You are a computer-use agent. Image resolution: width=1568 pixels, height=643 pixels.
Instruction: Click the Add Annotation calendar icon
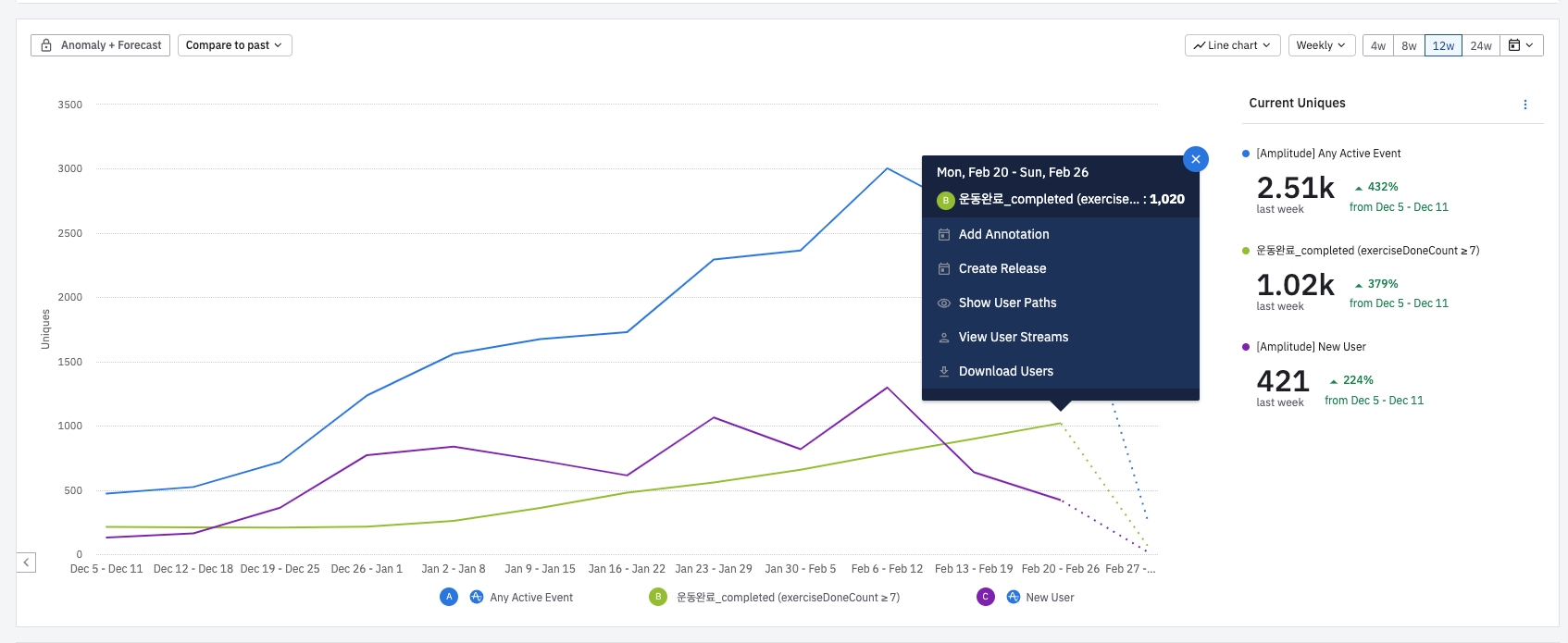944,235
